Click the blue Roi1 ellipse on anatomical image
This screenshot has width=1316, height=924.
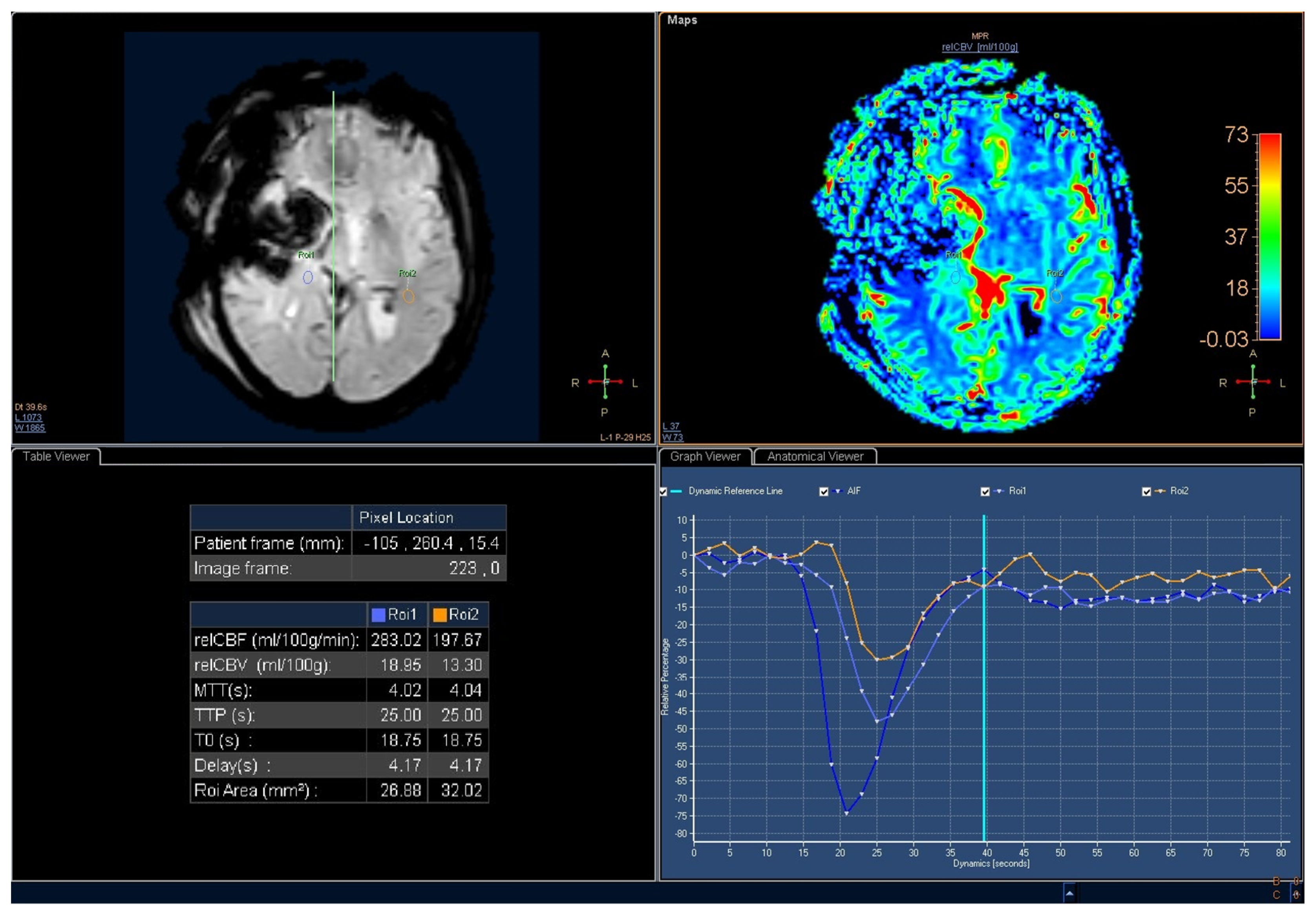click(308, 278)
